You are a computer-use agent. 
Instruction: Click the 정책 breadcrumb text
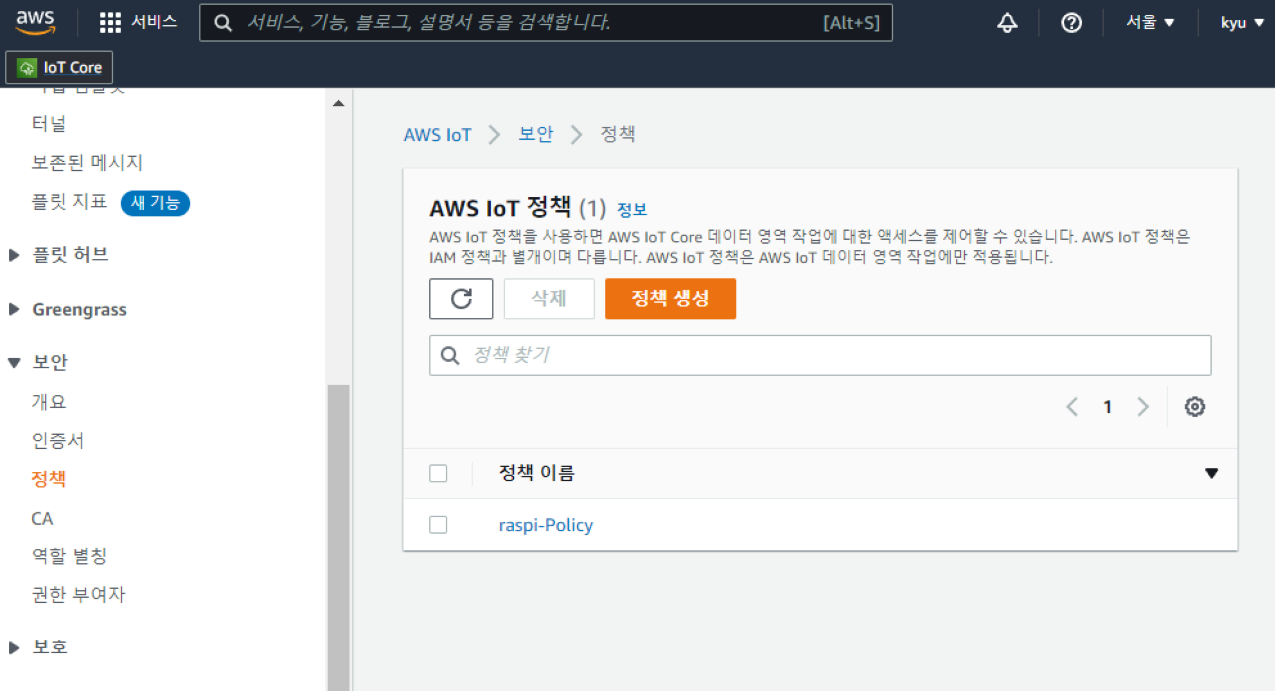tap(618, 134)
